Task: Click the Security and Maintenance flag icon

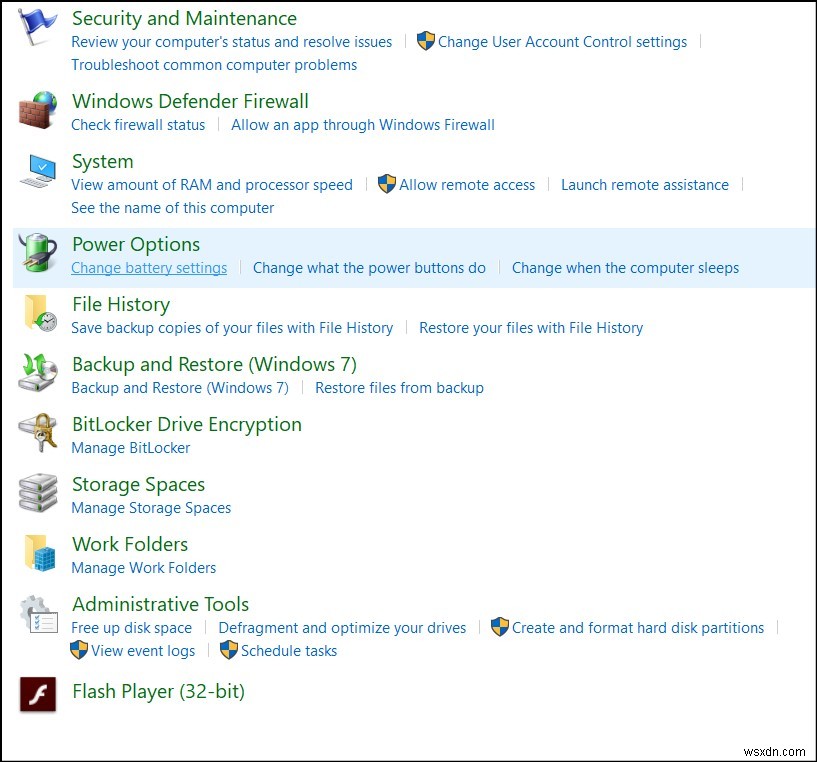Action: 37,26
